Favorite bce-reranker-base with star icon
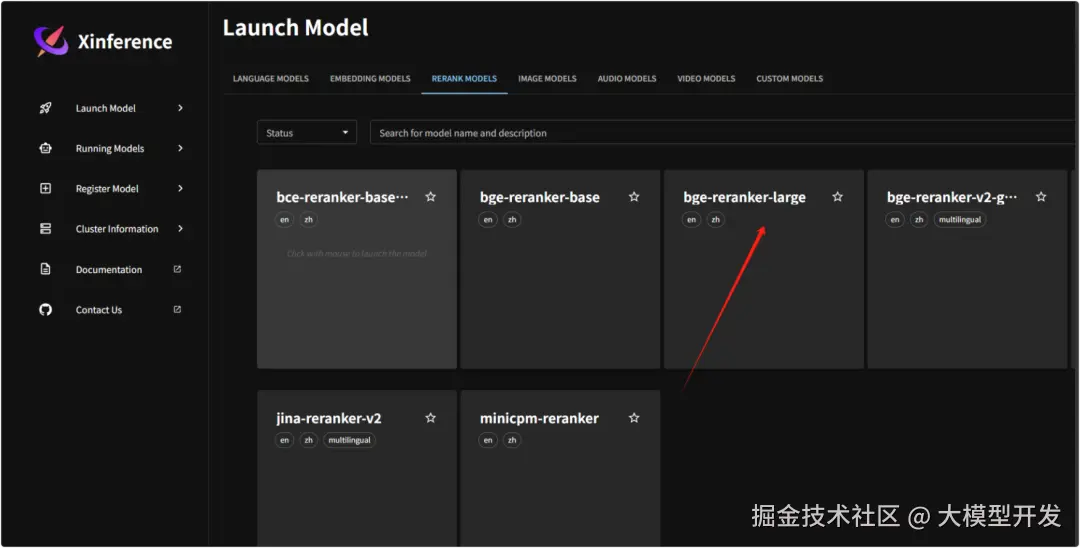The width and height of the screenshot is (1080, 548). 430,197
